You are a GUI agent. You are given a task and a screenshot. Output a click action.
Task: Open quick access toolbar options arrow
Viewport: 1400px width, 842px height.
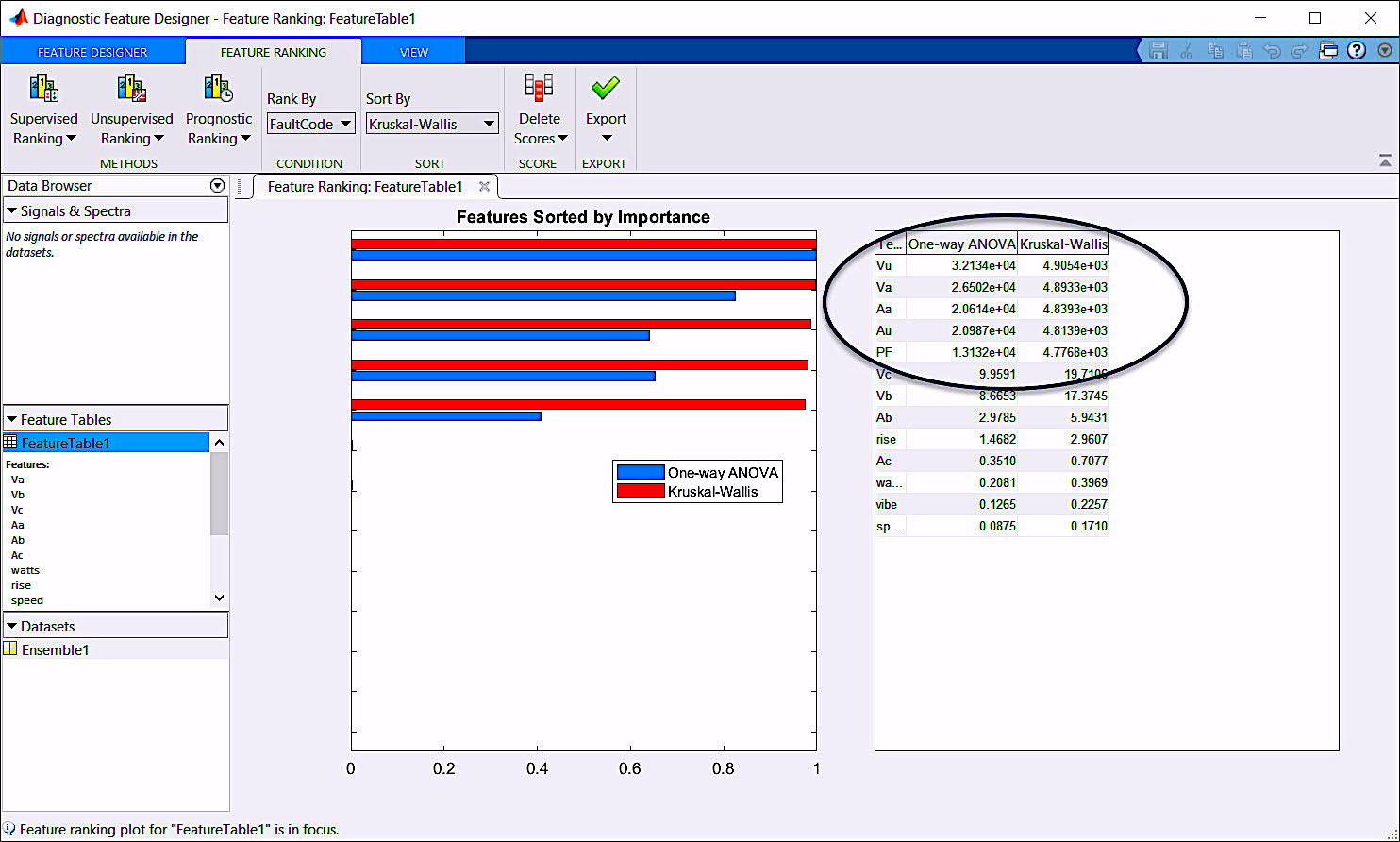pyautogui.click(x=1386, y=51)
